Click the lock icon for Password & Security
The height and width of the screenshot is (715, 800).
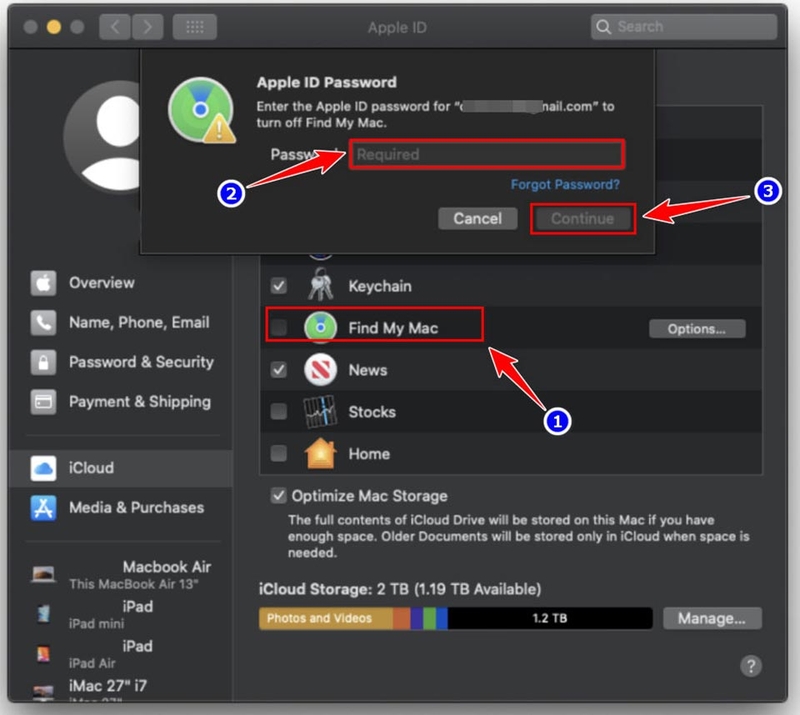pos(43,362)
